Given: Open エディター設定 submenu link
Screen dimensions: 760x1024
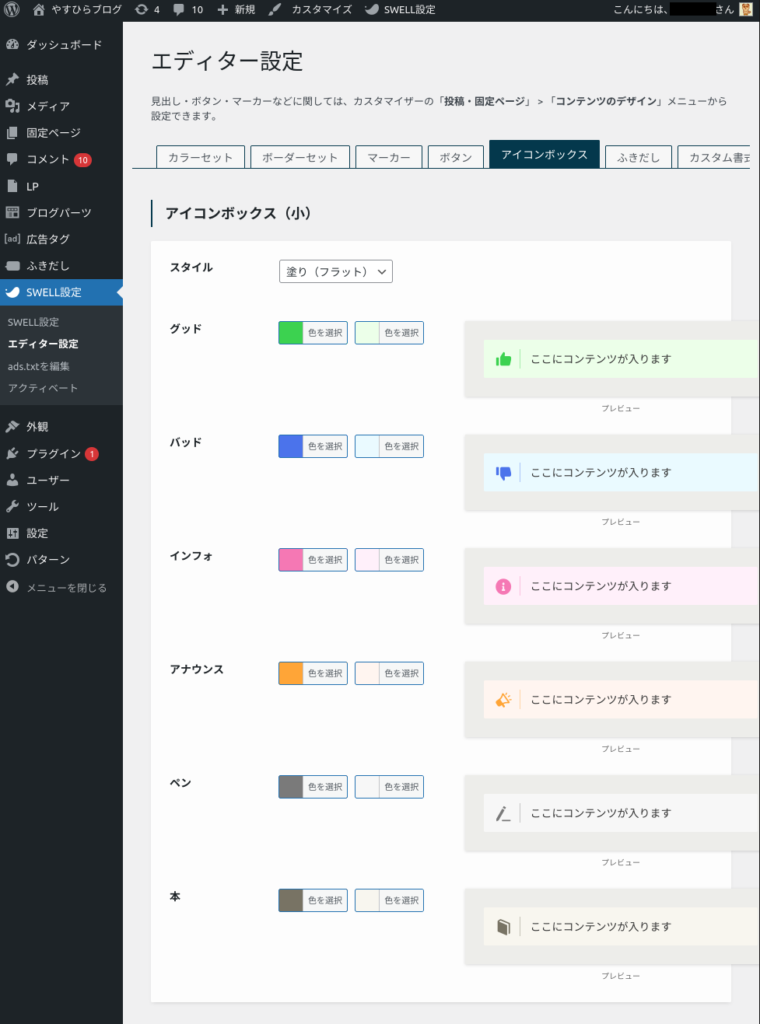Looking at the screenshot, I should 43,344.
